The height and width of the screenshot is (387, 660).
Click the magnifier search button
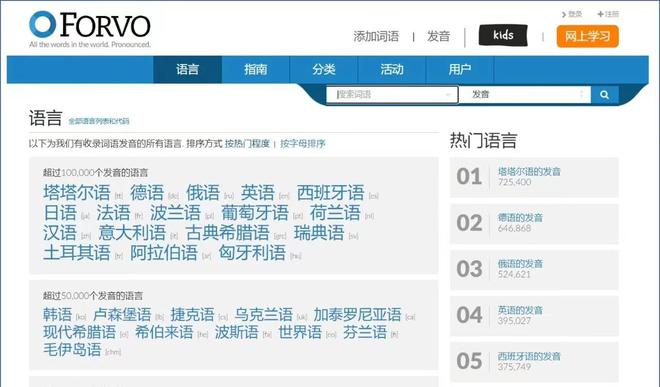tap(604, 95)
